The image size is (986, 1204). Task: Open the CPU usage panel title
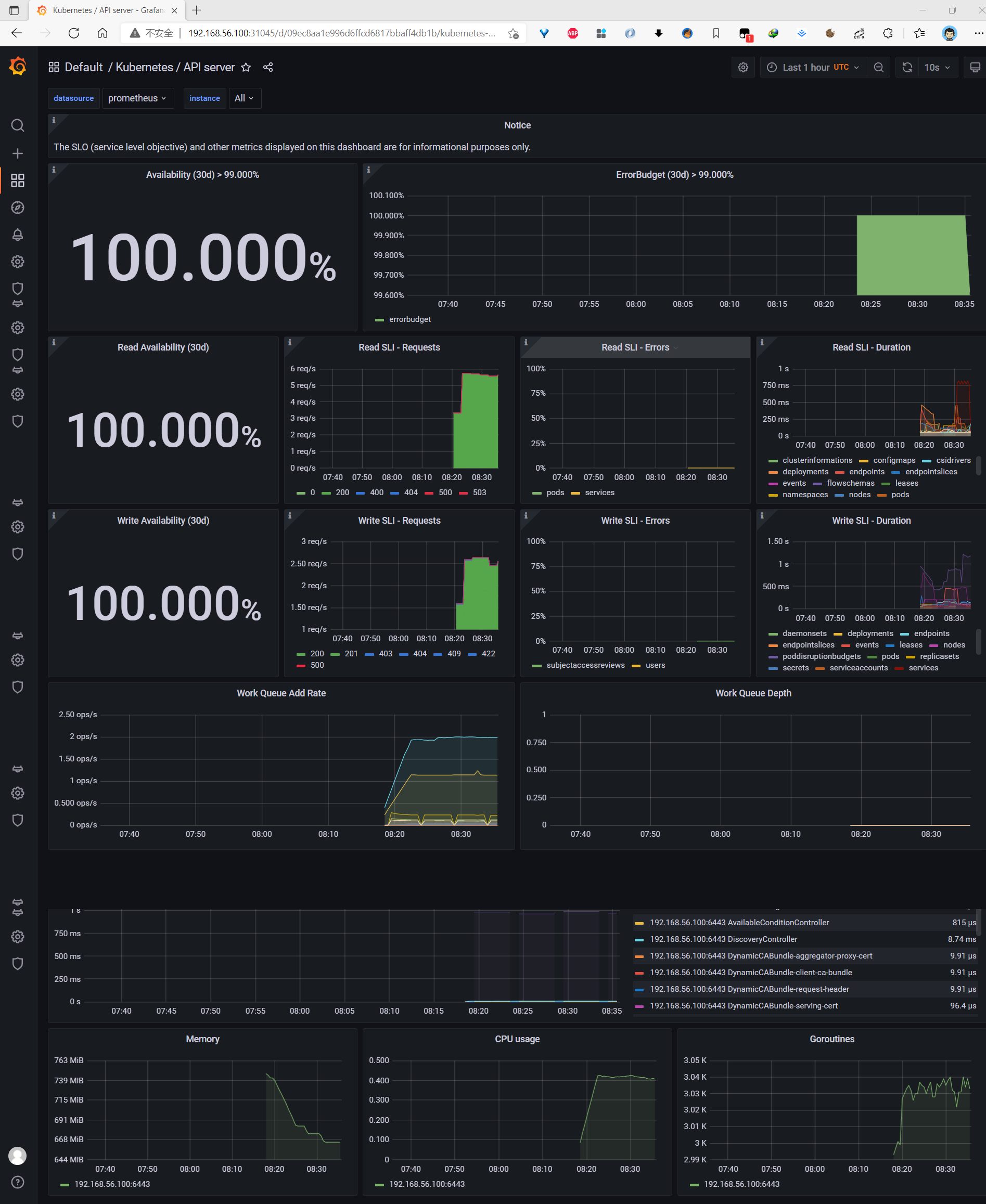(x=517, y=1039)
